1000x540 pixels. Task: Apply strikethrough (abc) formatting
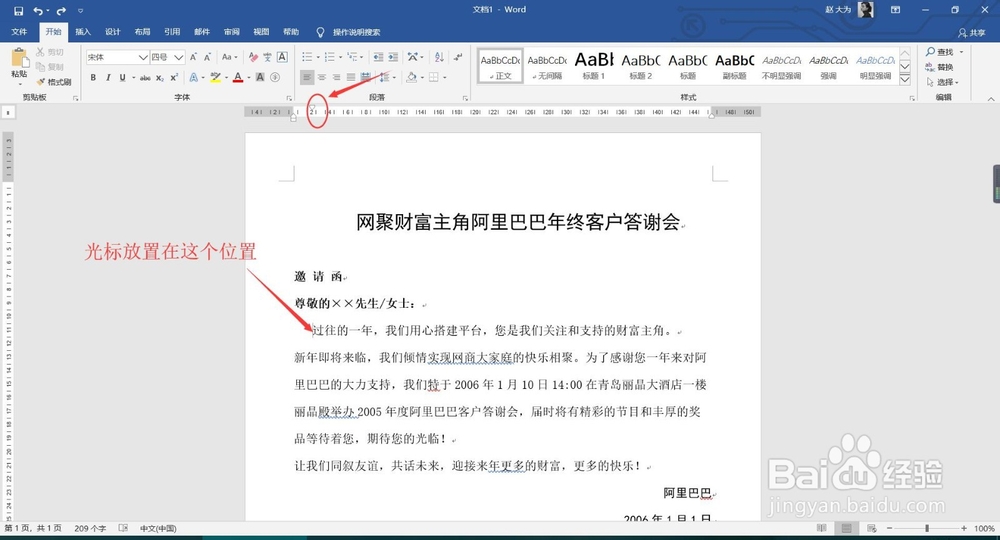145,78
